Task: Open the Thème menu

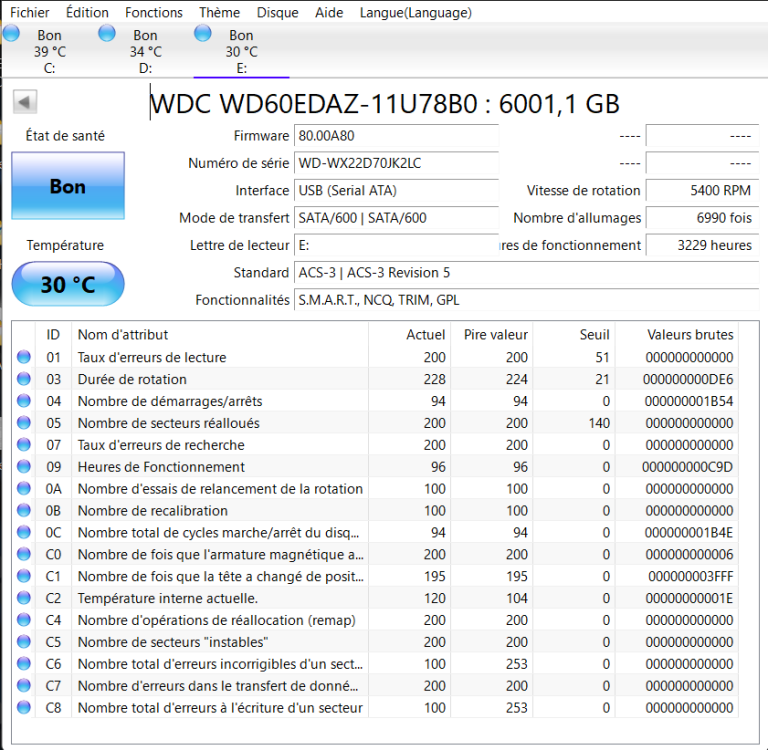Action: pos(219,12)
